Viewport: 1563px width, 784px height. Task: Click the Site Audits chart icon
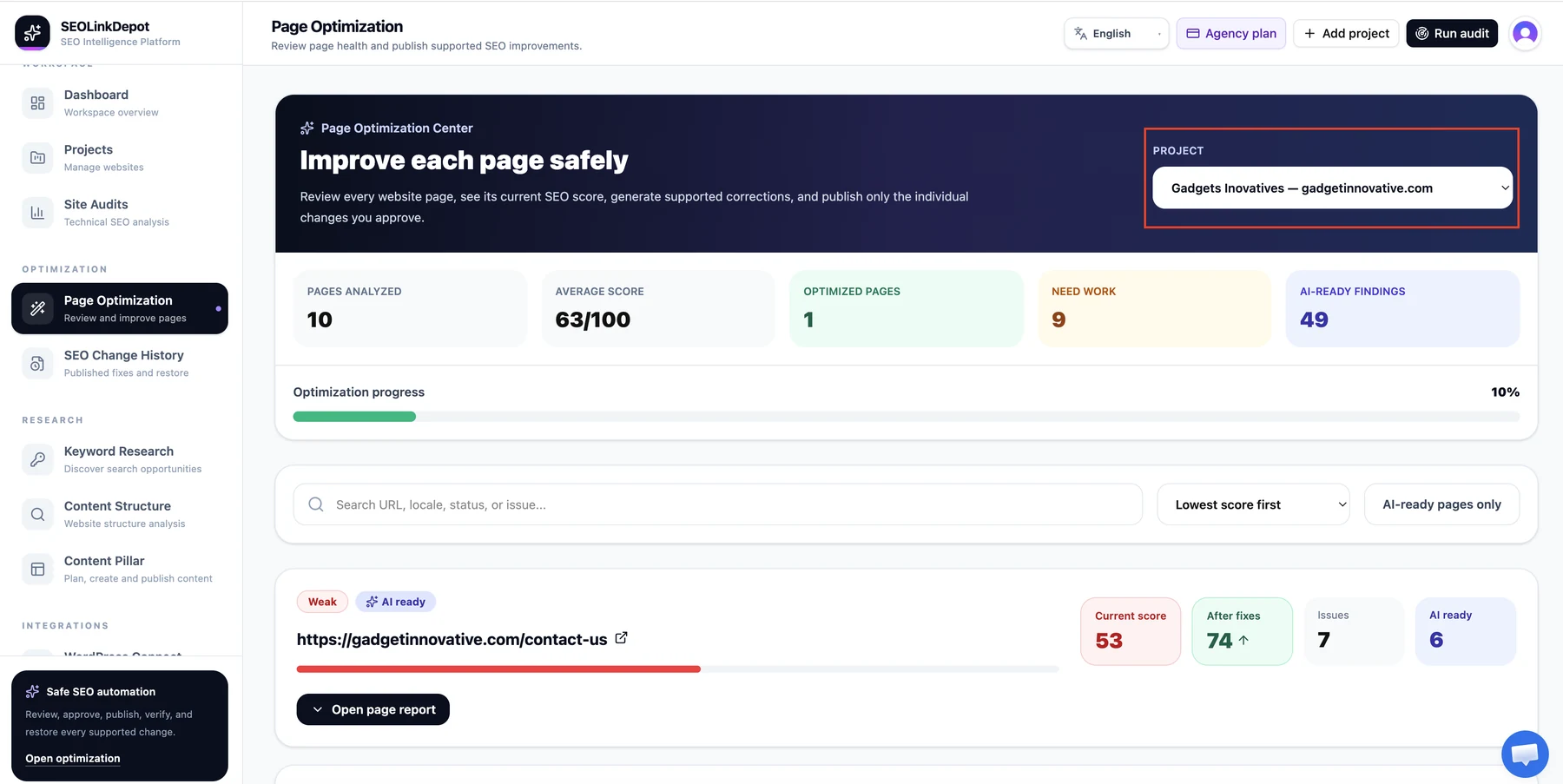(x=37, y=213)
